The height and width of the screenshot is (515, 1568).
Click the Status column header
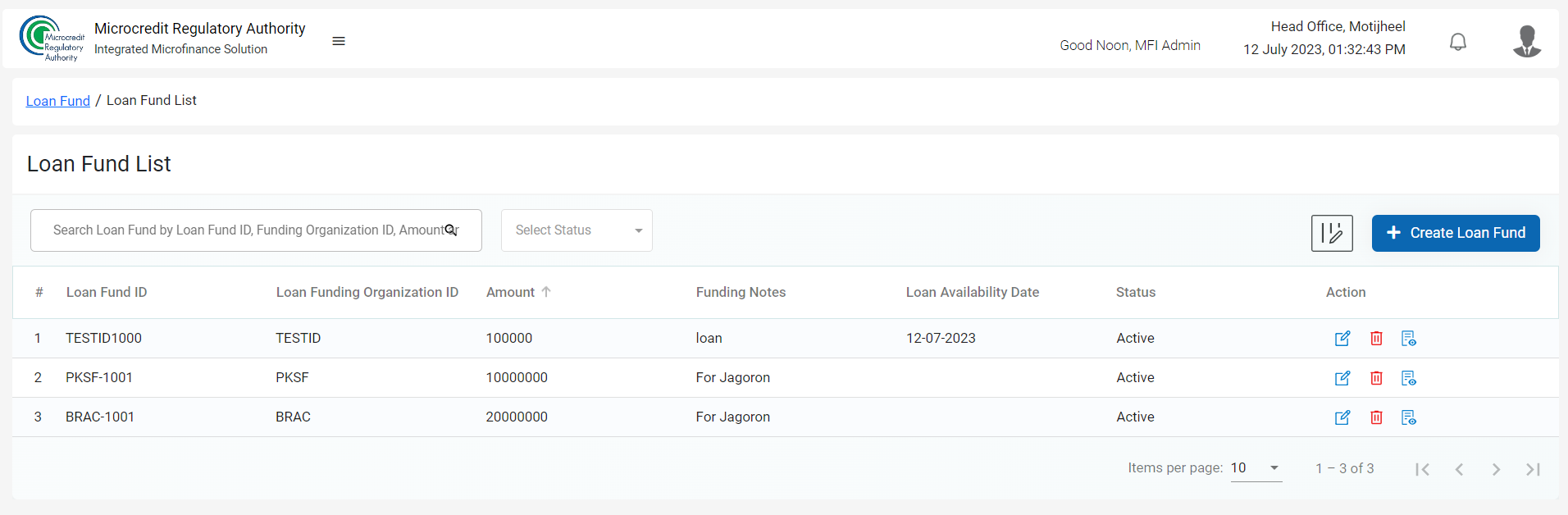pos(1135,292)
